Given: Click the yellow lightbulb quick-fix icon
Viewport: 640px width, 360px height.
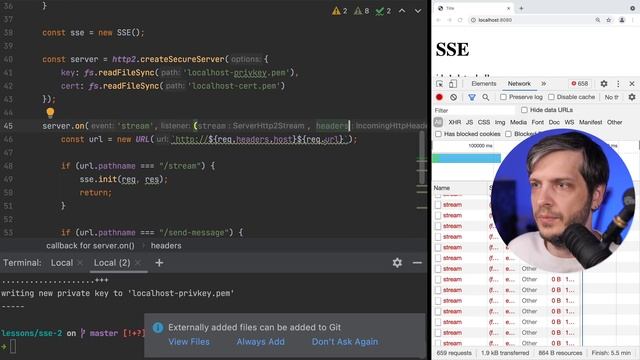Looking at the screenshot, I should (x=50, y=112).
